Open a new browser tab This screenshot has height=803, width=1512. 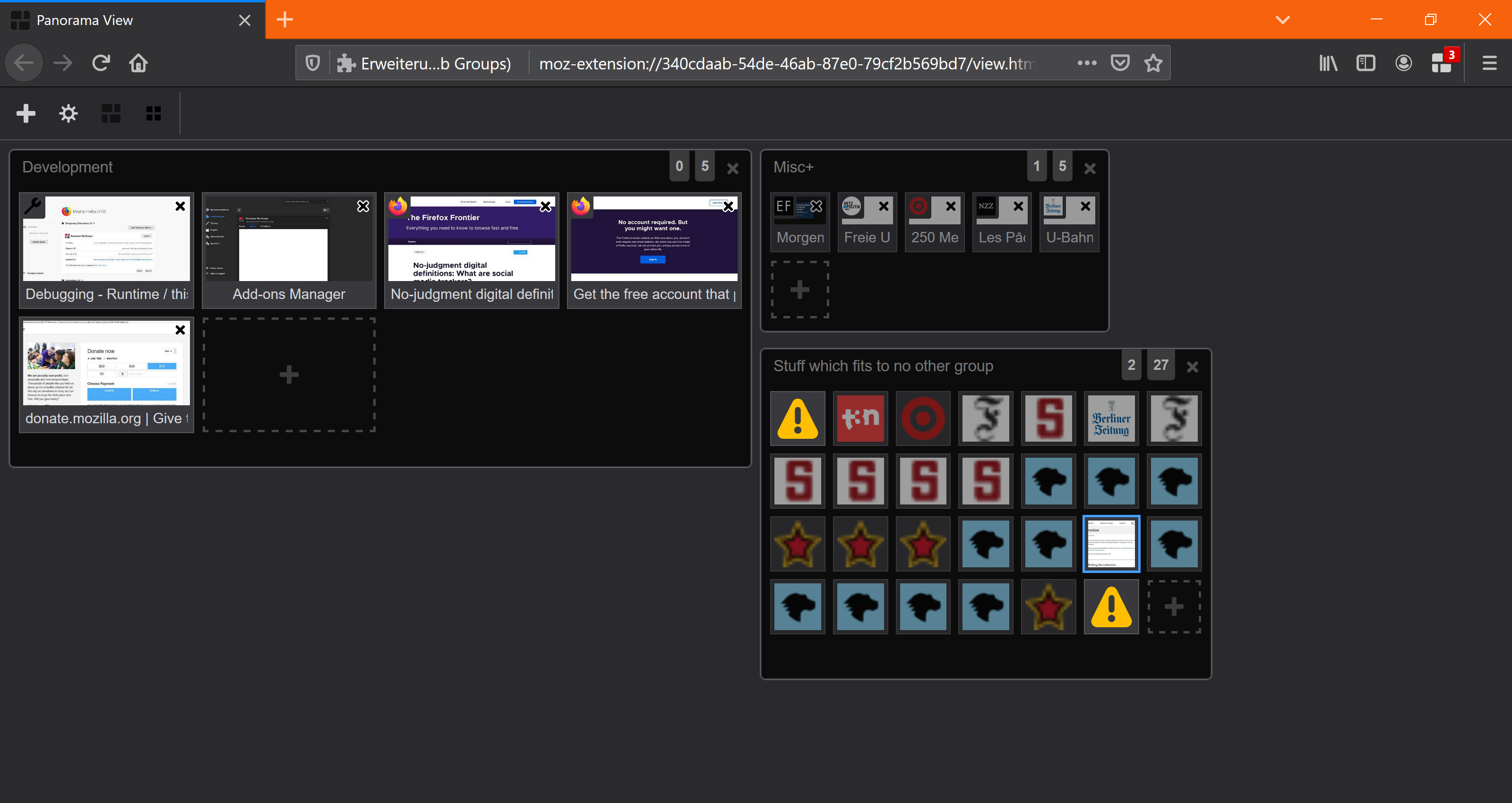(284, 20)
